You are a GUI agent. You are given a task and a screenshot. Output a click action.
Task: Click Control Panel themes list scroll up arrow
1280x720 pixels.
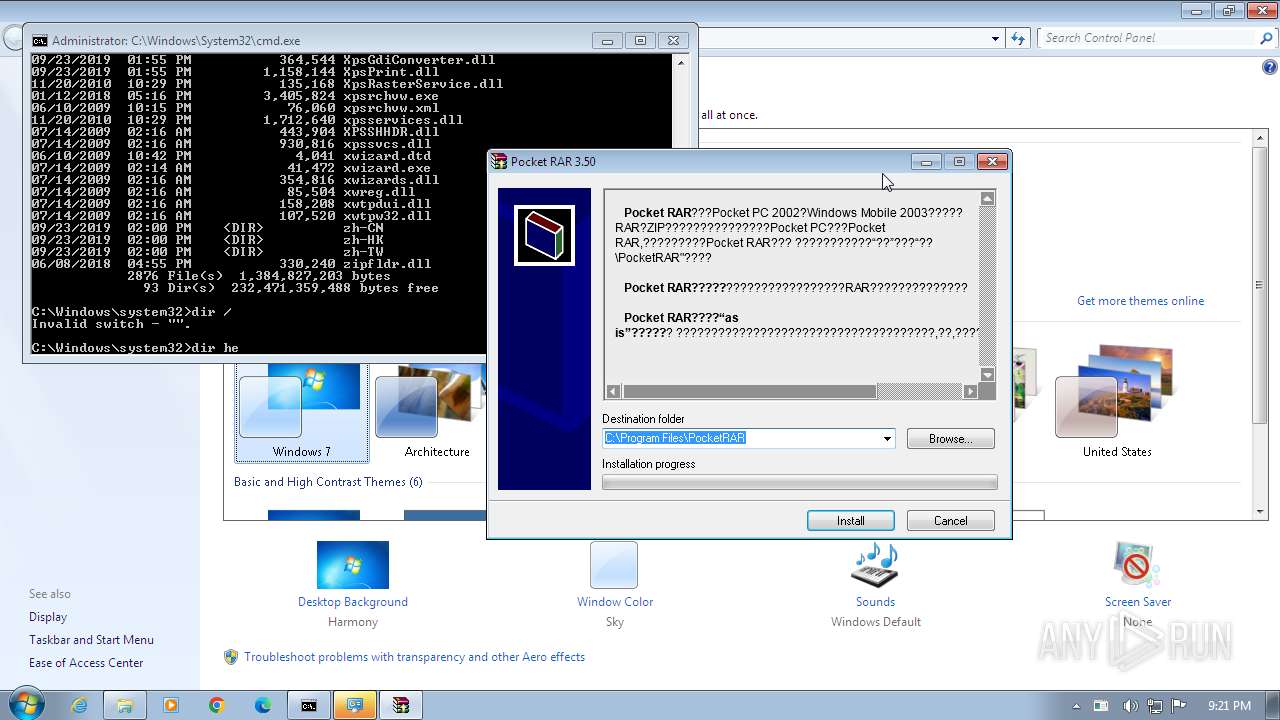point(1260,137)
